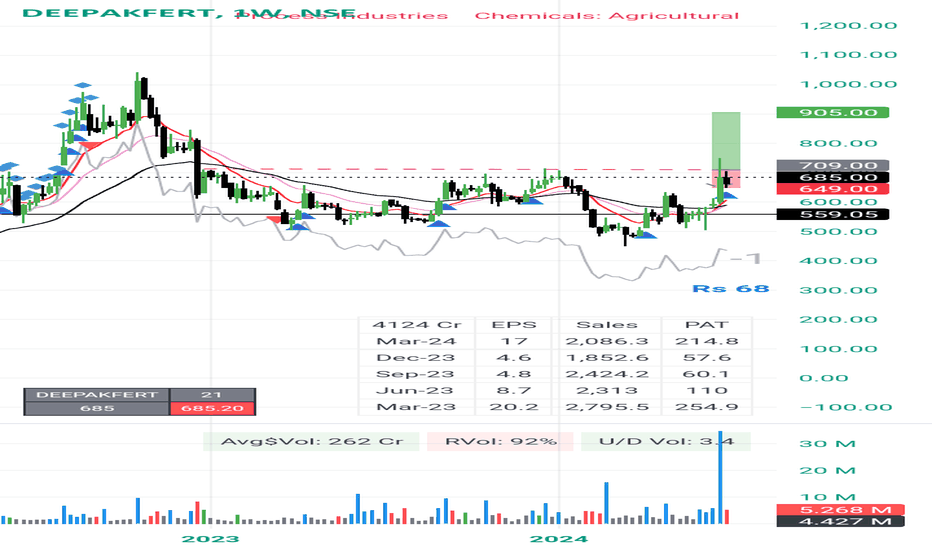
Task: Select the black 559.05 horizontal line label
Action: click(833, 214)
